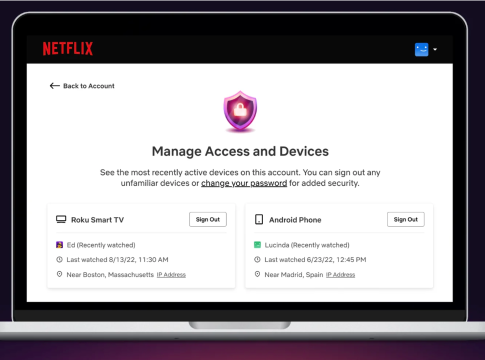This screenshot has width=485, height=360.
Task: Click the back arrow icon
Action: click(54, 86)
